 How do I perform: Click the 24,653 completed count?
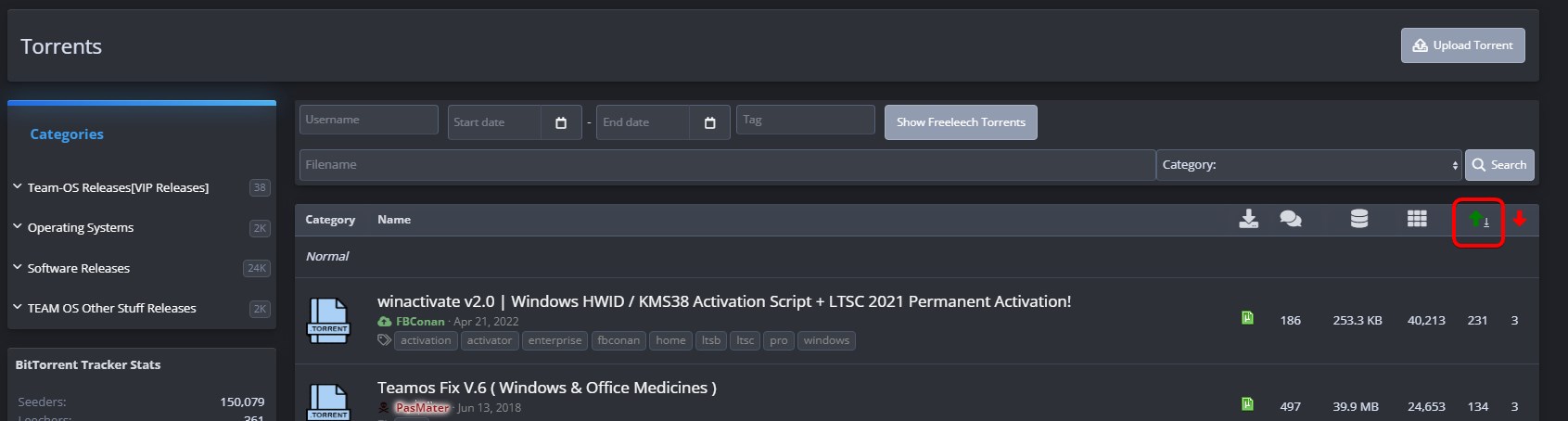click(1426, 406)
